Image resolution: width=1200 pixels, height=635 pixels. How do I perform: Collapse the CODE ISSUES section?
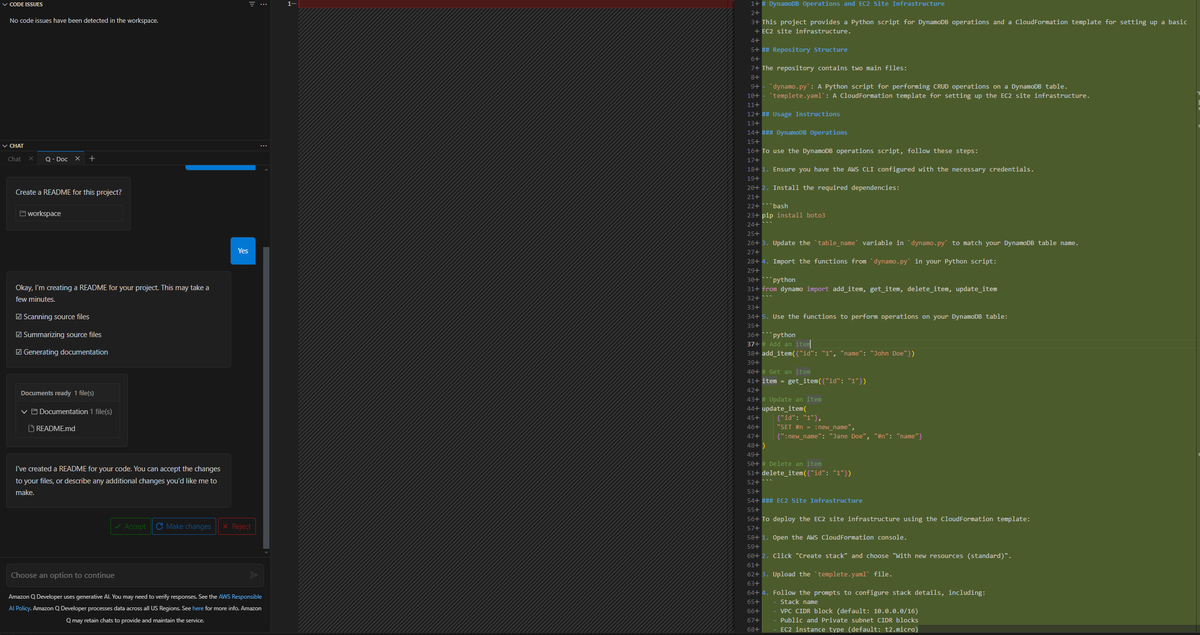(x=5, y=4)
